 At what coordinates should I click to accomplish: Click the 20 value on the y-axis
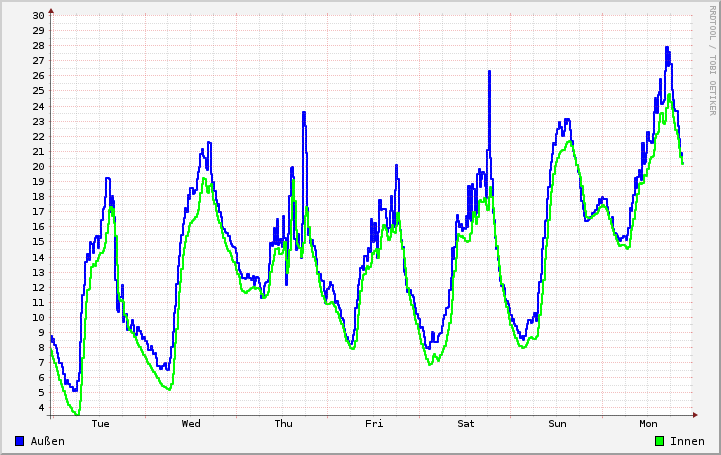click(38, 167)
